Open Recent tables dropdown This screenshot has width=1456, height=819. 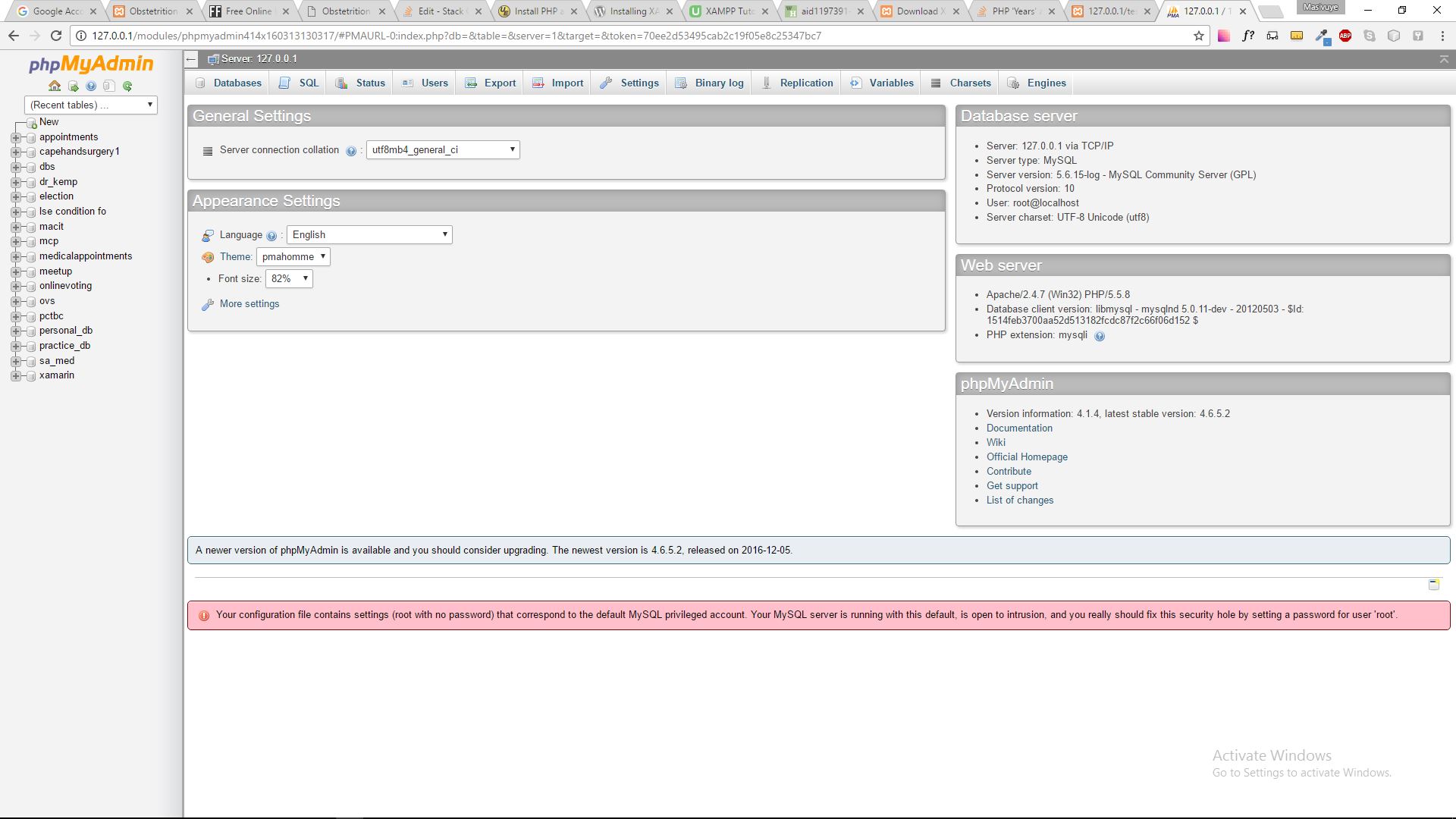(x=91, y=105)
